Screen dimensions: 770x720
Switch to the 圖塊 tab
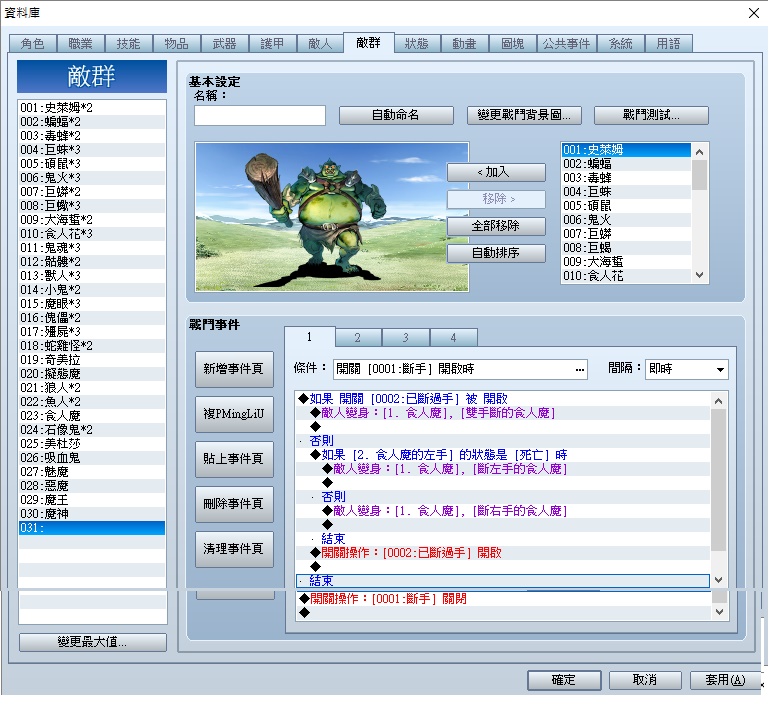click(x=513, y=44)
